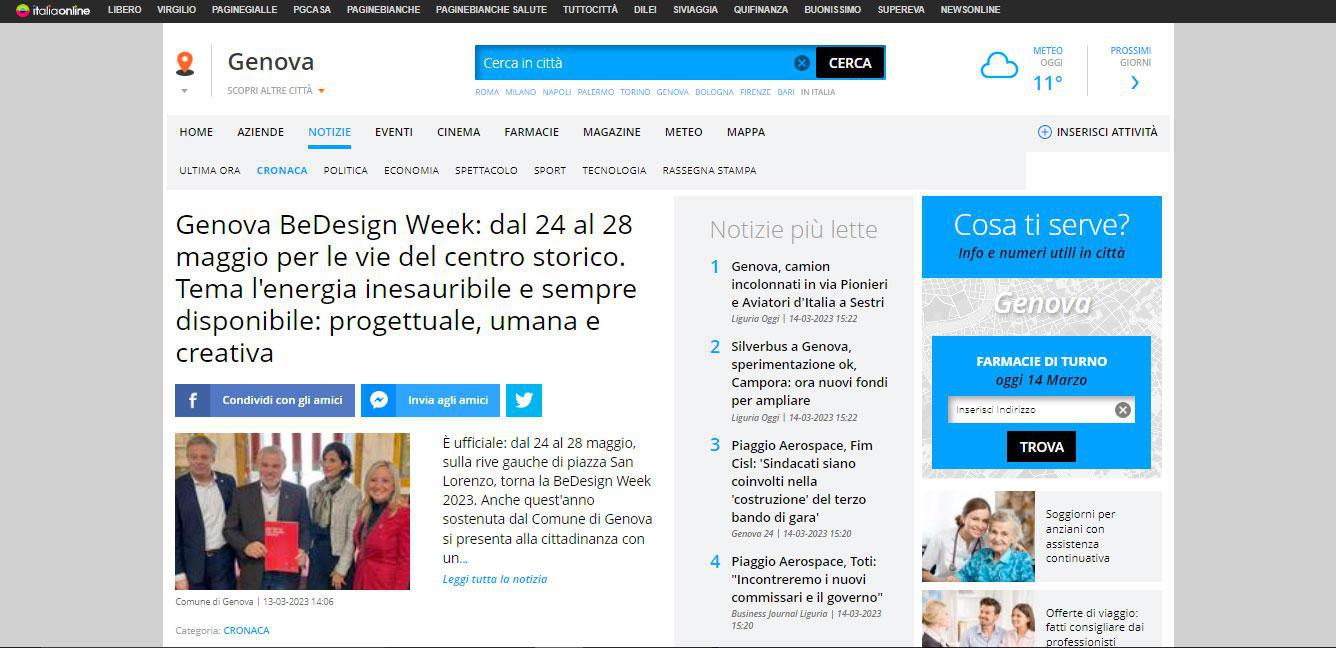
Task: Select Firenze city quick link
Action: (755, 92)
